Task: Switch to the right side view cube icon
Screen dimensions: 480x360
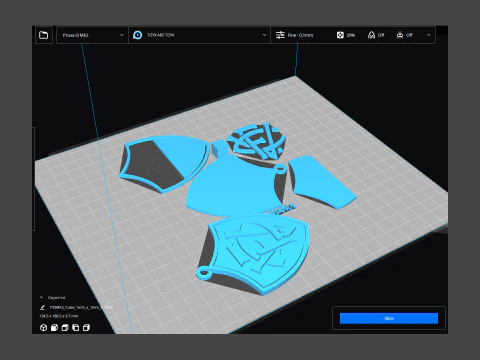Action: [x=86, y=328]
